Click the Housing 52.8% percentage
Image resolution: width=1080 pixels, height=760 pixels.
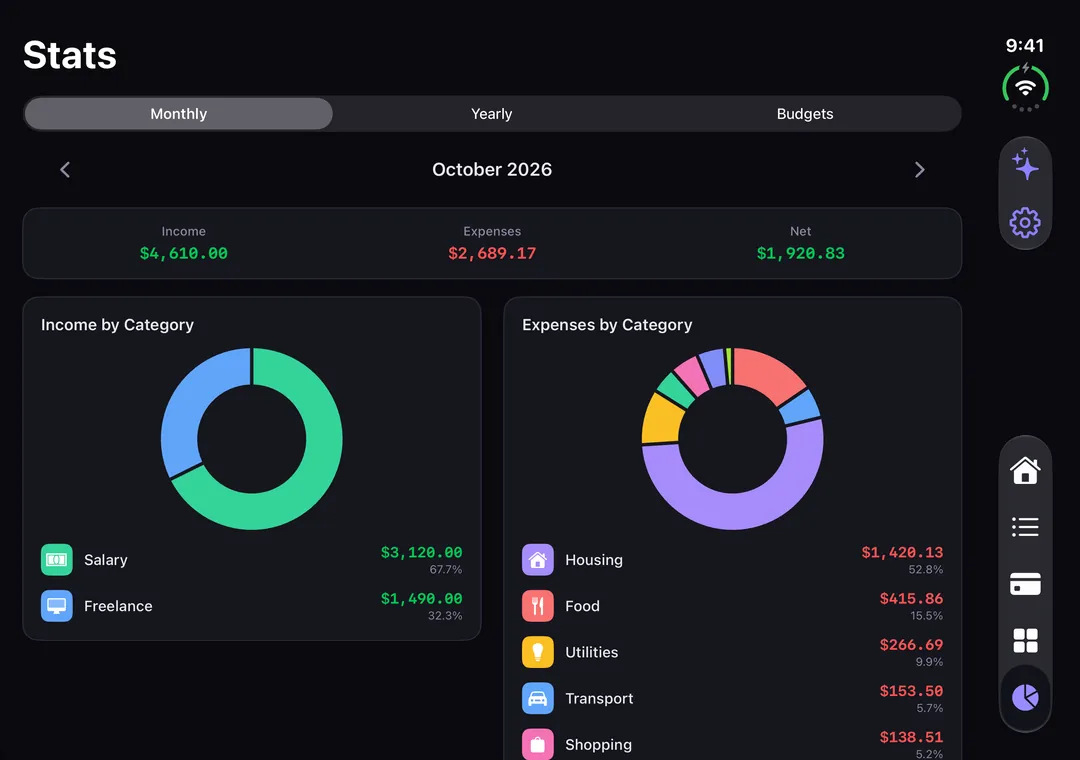pos(926,570)
